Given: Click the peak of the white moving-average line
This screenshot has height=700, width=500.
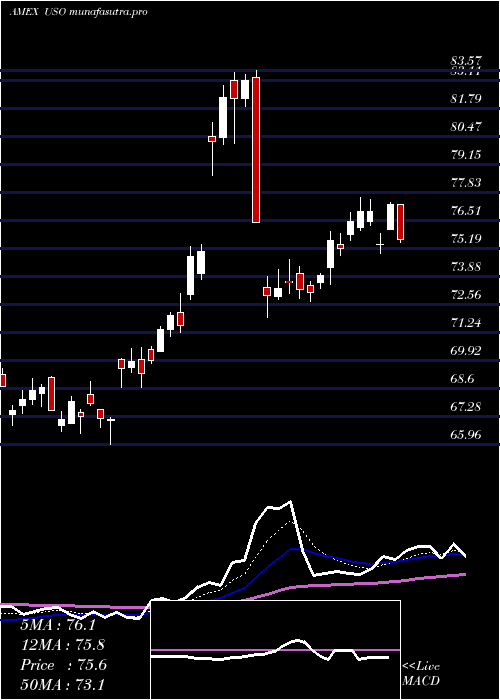Looking at the screenshot, I should (x=291, y=502).
